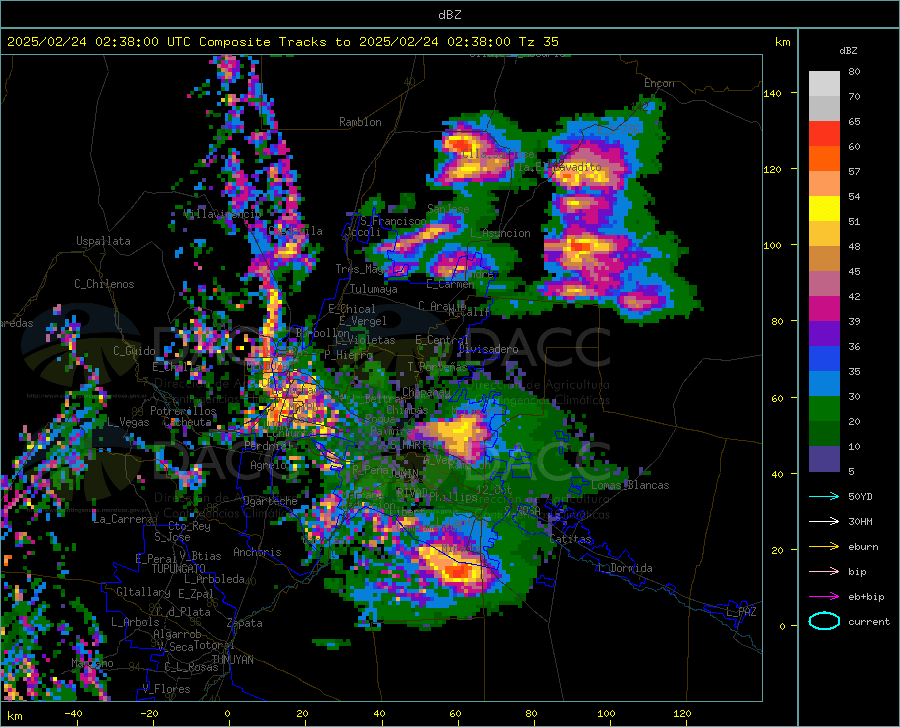This screenshot has height=727, width=900.
Task: Click the 140 tick on vertical km axis
Action: 772,93
